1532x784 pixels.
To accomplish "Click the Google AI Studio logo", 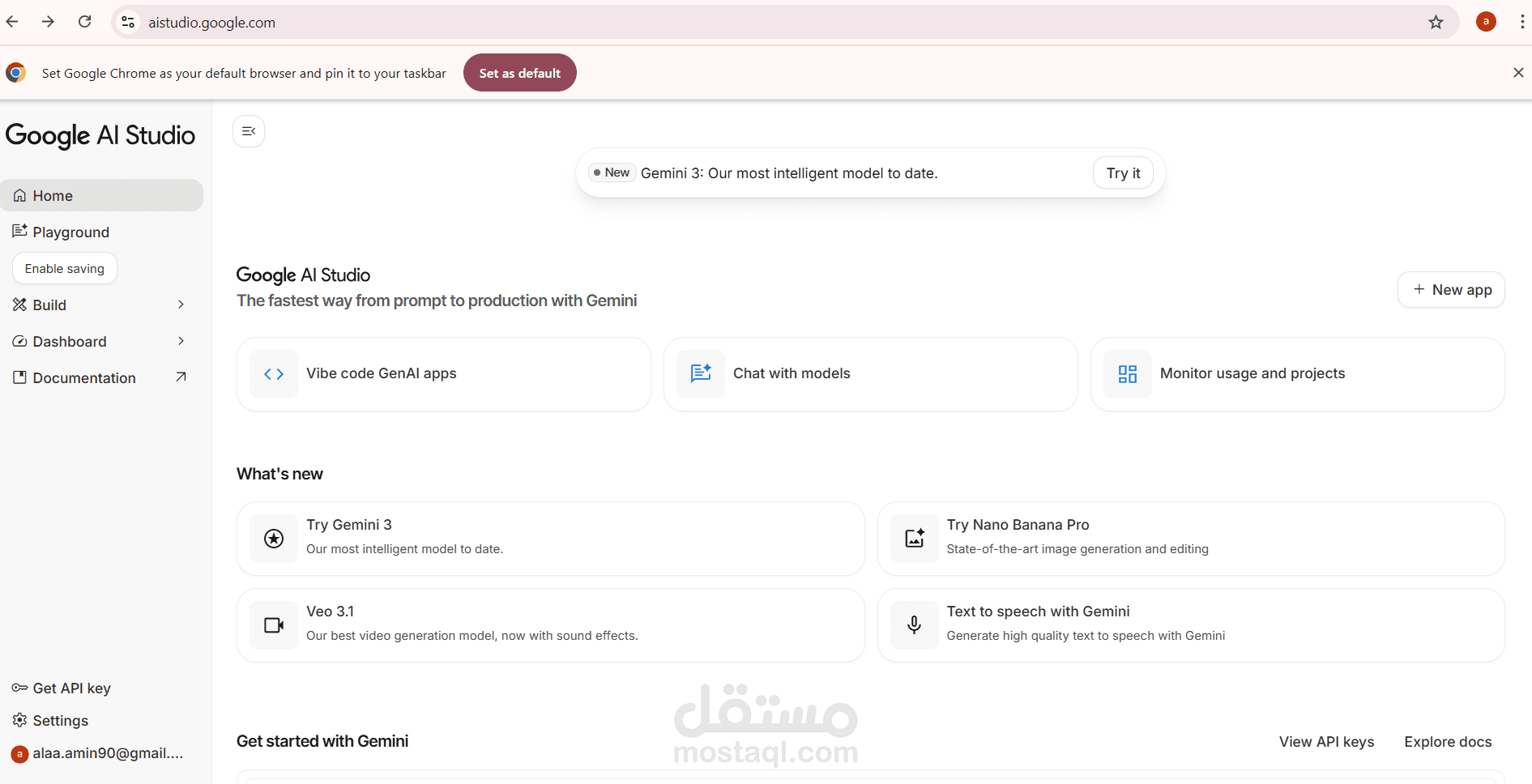I will (x=100, y=135).
